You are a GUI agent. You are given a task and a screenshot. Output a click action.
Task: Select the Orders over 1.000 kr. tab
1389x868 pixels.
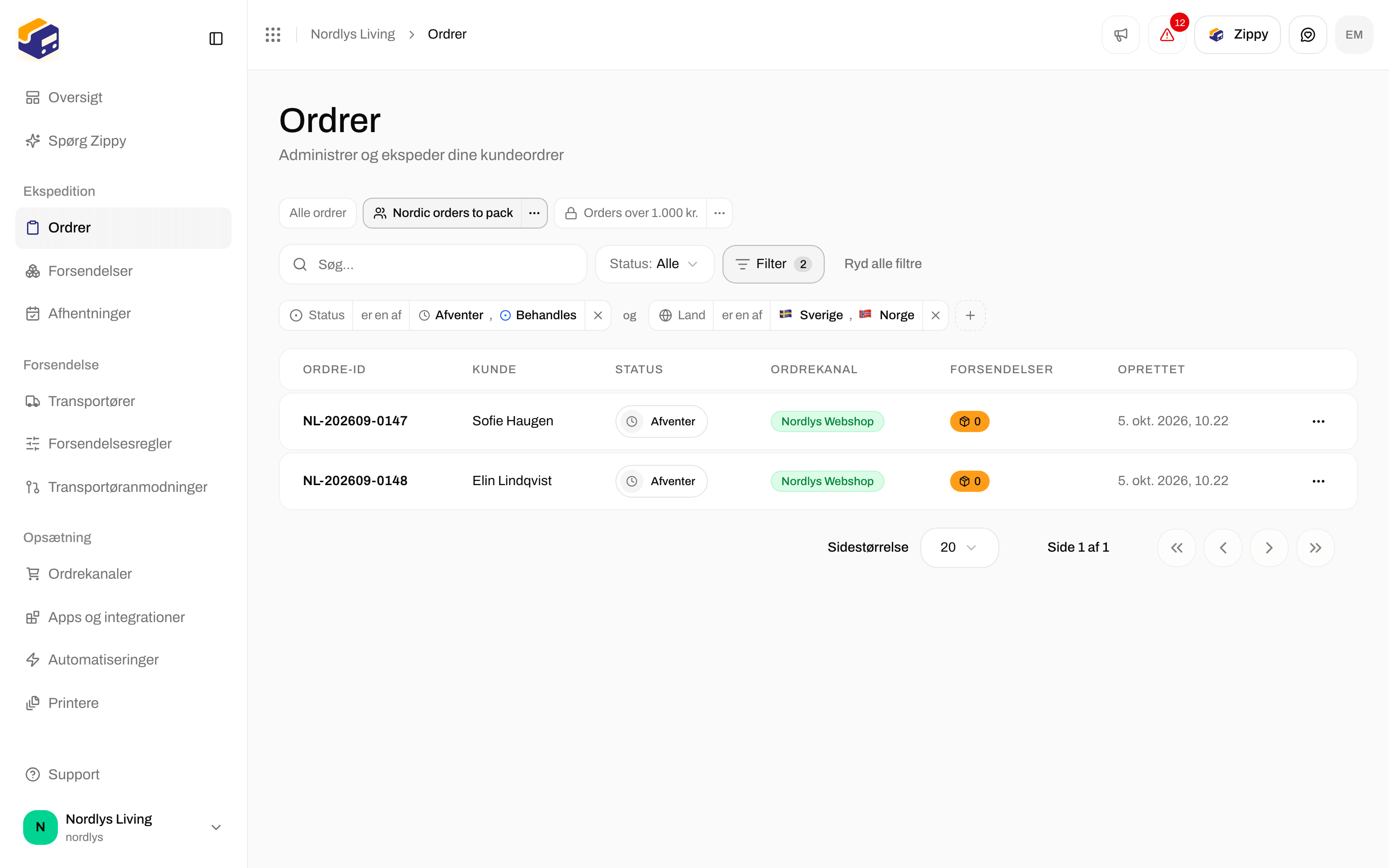tap(631, 213)
